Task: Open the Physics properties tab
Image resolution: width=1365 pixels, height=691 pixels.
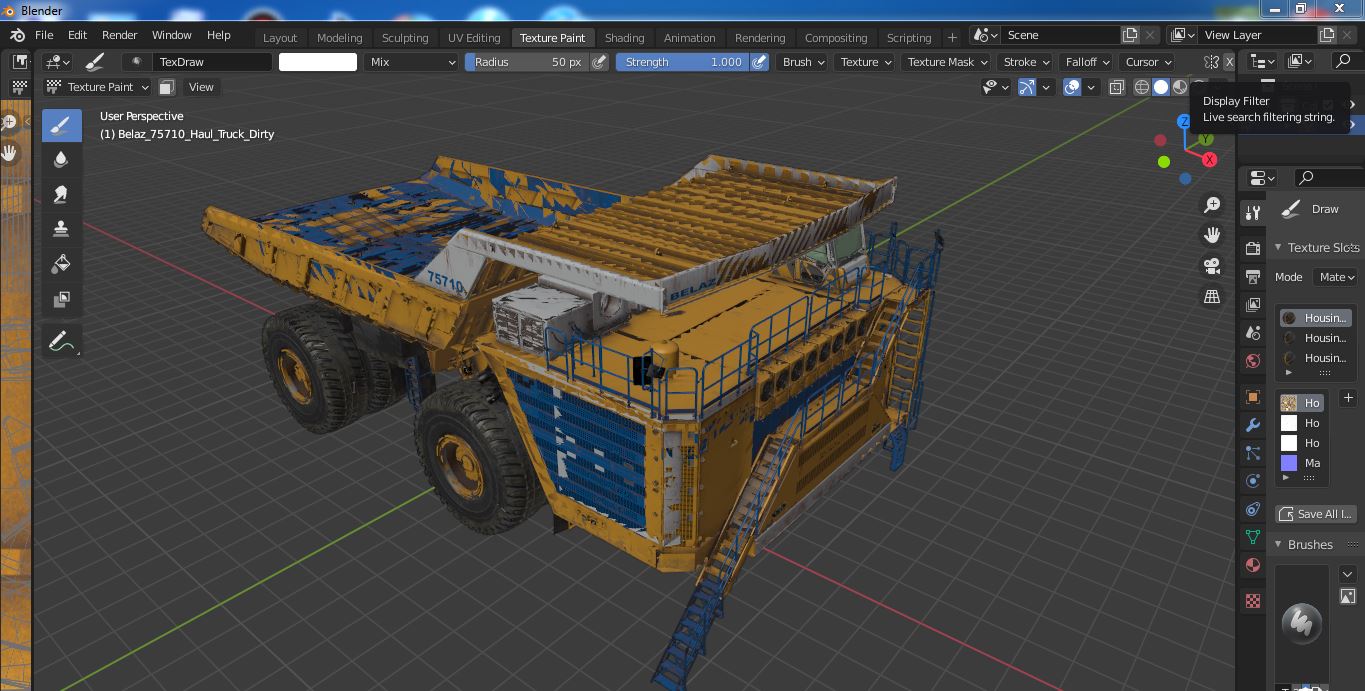Action: (1252, 481)
